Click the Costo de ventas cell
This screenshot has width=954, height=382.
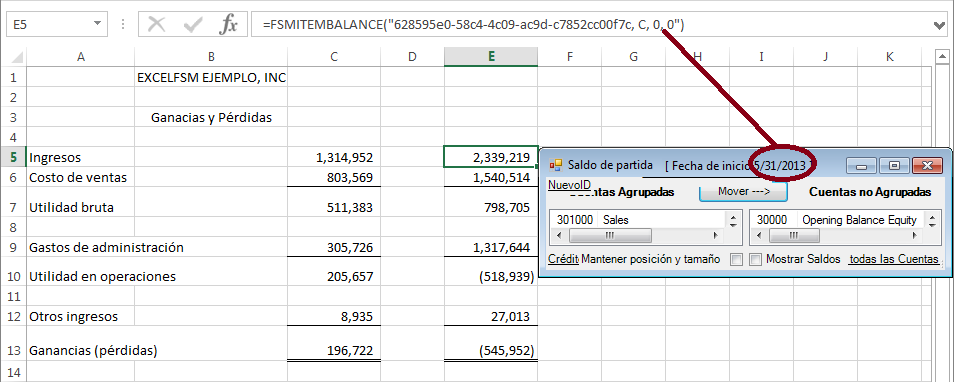80,177
